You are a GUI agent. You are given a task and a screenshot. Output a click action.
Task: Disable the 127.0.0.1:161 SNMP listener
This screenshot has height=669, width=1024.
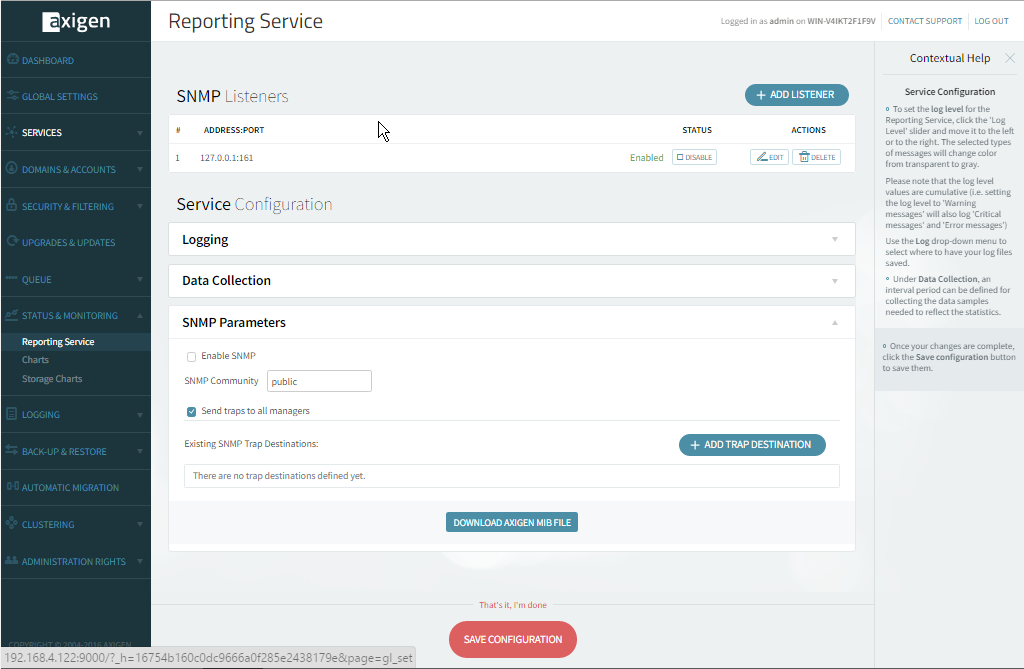pyautogui.click(x=694, y=157)
